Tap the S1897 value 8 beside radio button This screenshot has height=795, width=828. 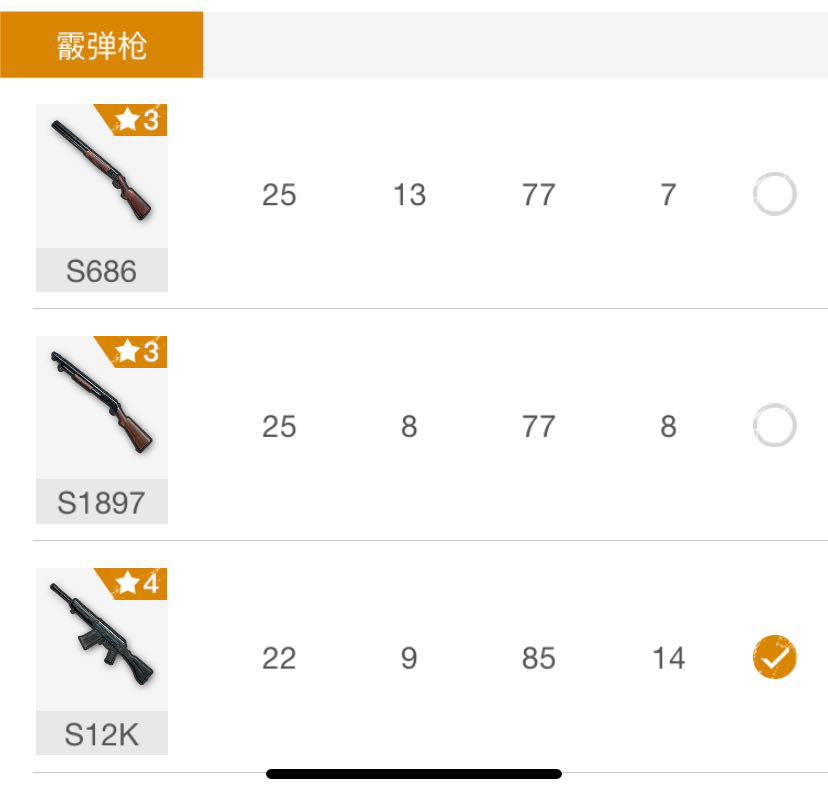point(668,426)
